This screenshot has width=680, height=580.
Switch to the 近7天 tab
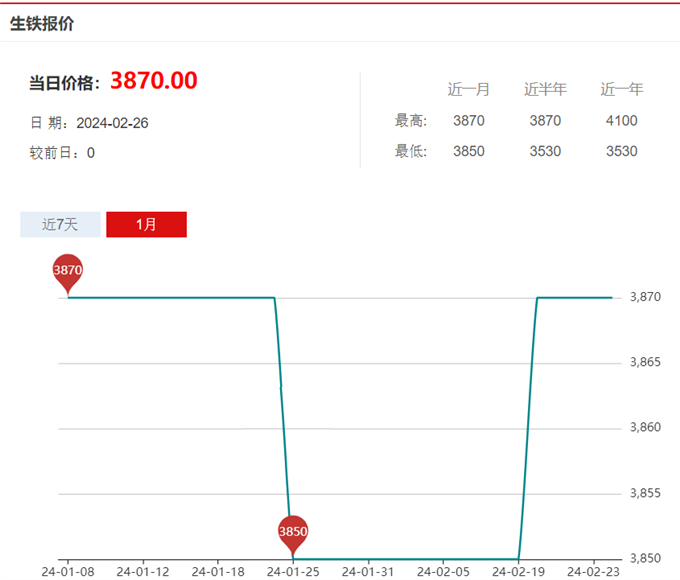pyautogui.click(x=60, y=224)
